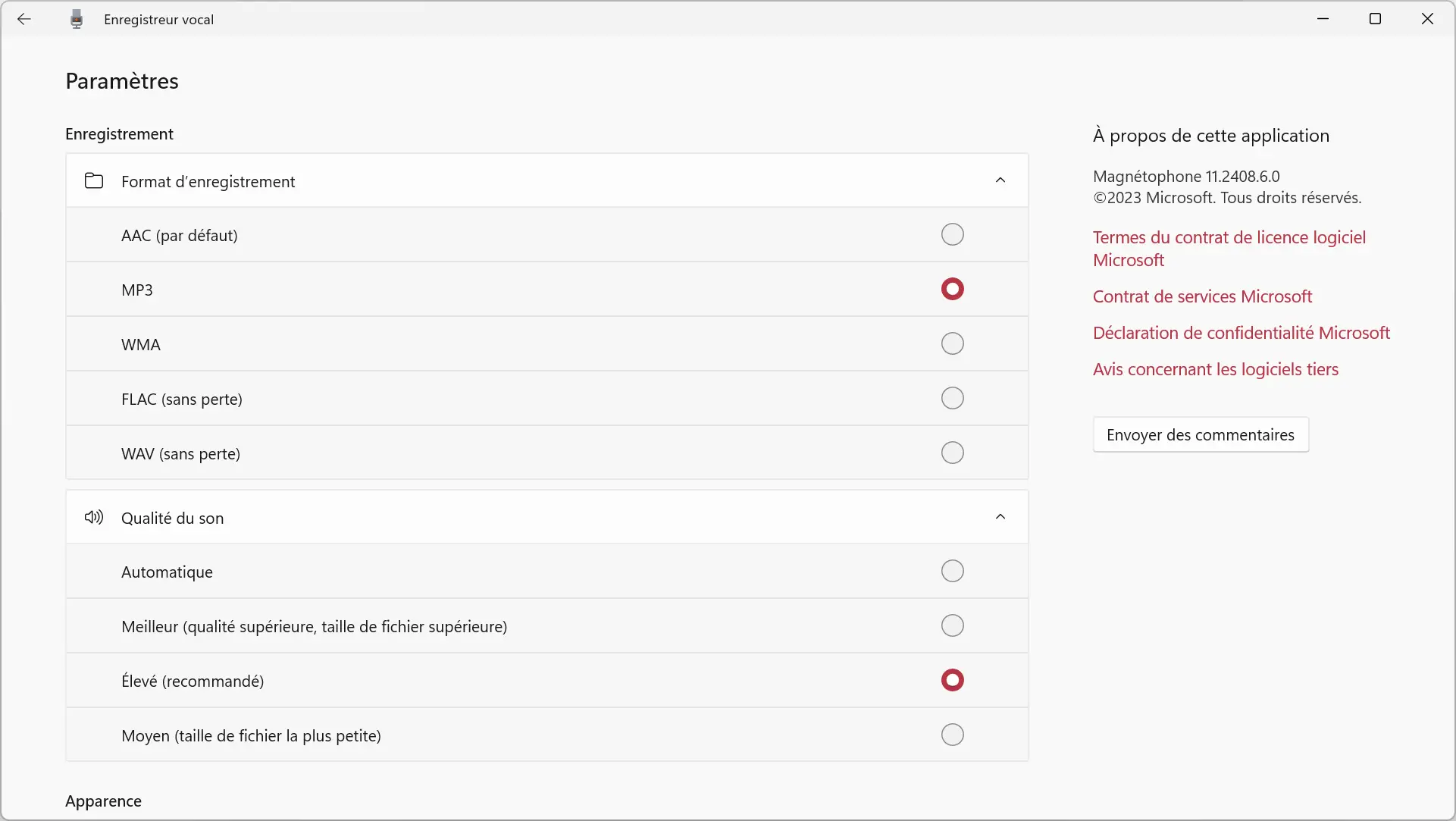The image size is (1456, 821).
Task: Open Déclaration de confidentialité Microsoft link
Action: pos(1241,333)
